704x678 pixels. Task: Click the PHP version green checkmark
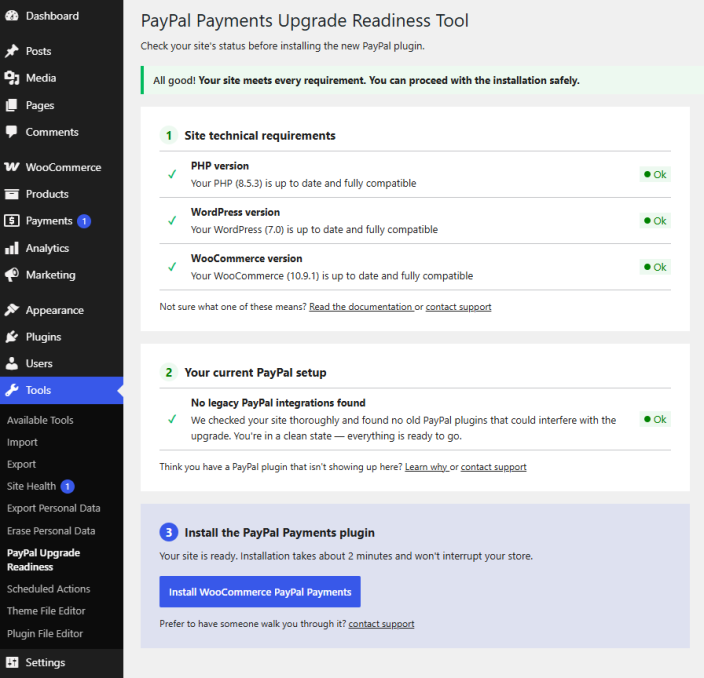tap(172, 174)
